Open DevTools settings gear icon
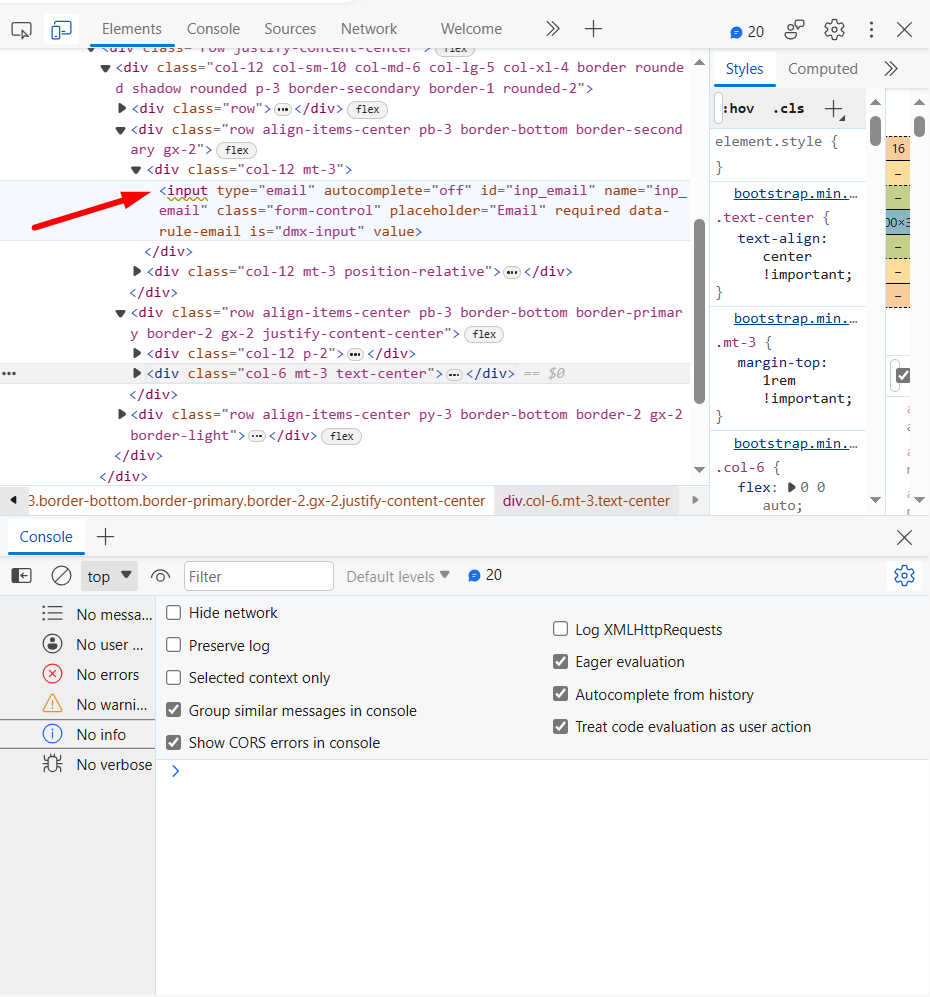Screen dimensions: 930x997 [x=834, y=30]
